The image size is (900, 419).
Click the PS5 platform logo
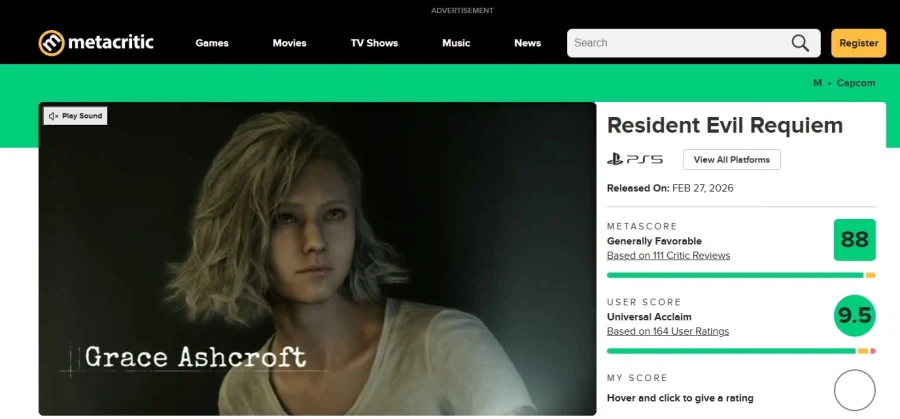coord(635,160)
